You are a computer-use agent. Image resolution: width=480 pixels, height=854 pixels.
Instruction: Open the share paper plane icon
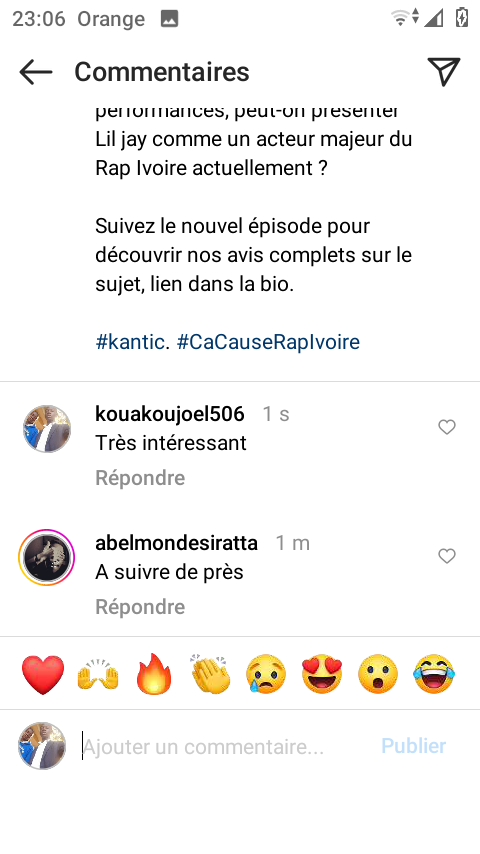point(444,71)
